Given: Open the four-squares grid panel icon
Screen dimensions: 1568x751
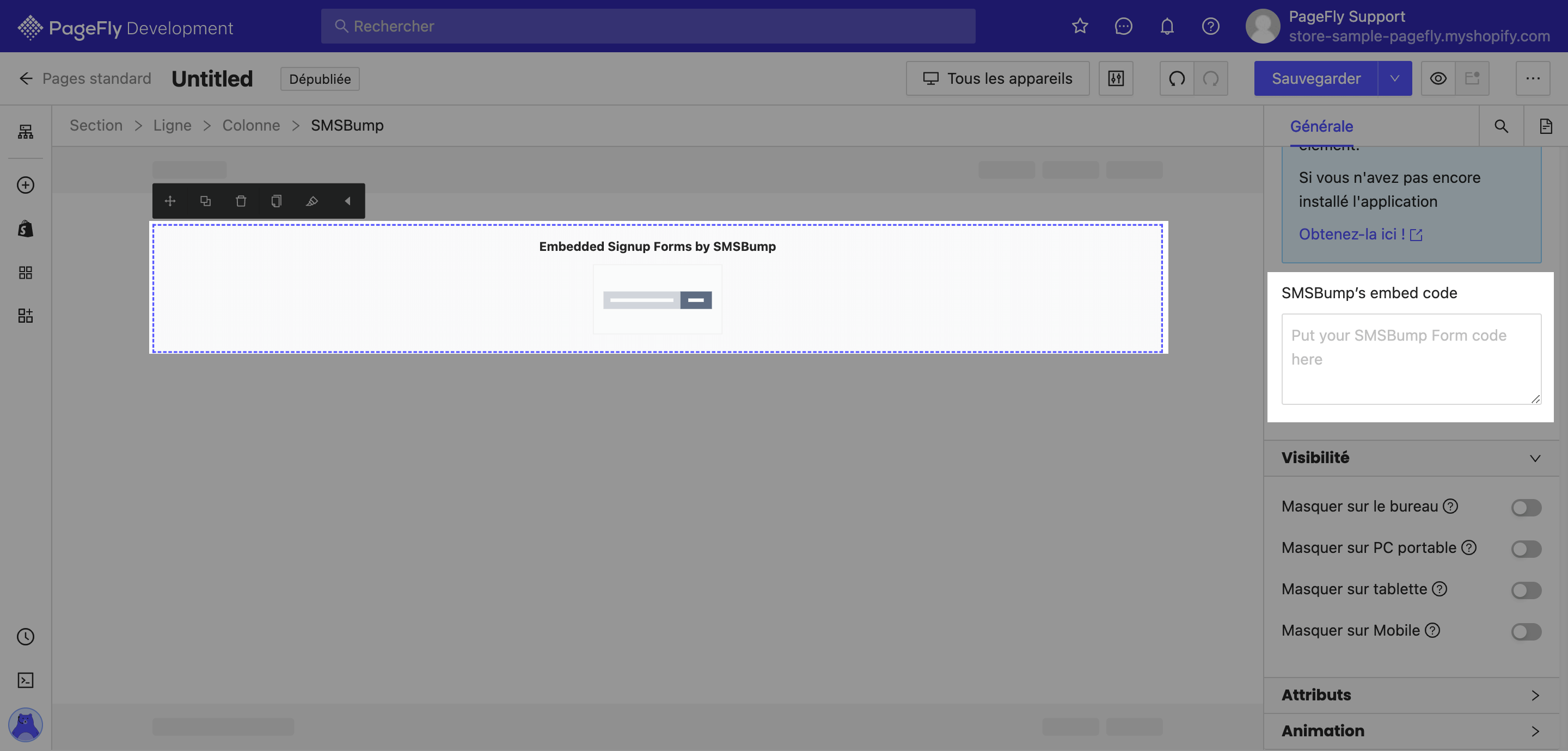Looking at the screenshot, I should 26,272.
